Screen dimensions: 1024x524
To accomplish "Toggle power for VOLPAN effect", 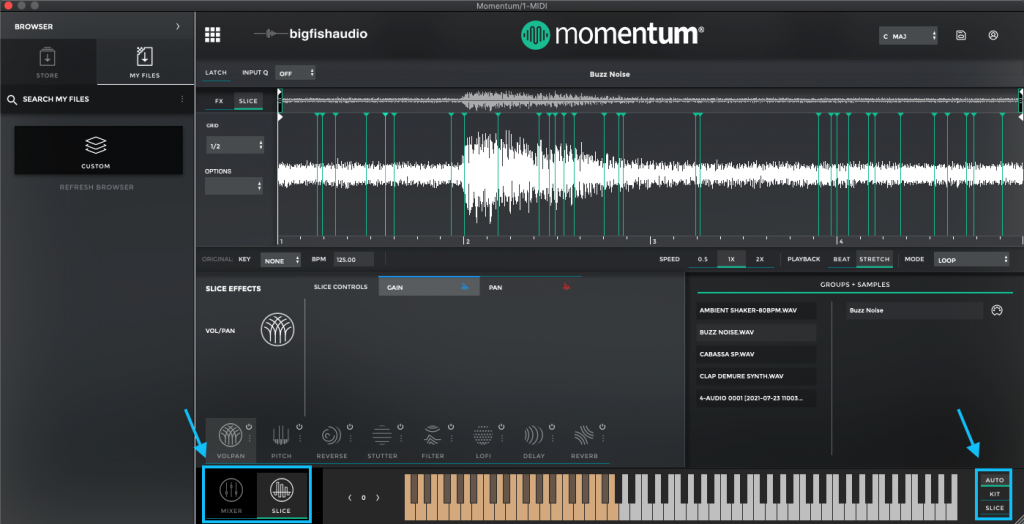I will [x=249, y=426].
